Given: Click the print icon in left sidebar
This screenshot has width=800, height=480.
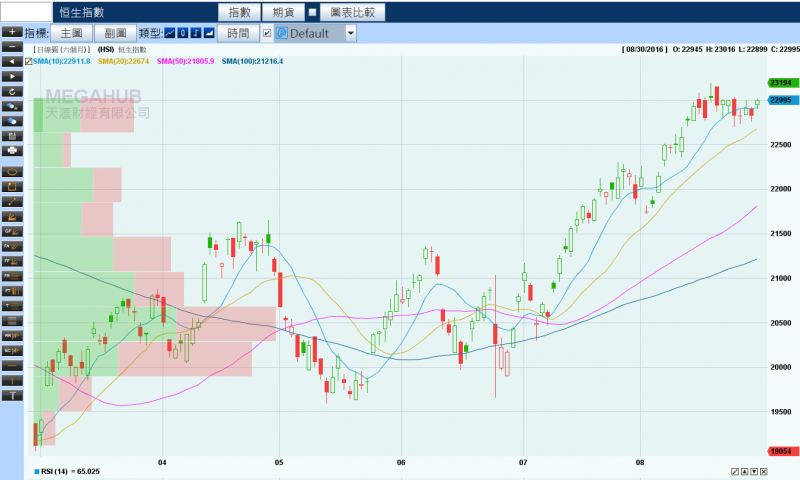Looking at the screenshot, I should (x=11, y=149).
